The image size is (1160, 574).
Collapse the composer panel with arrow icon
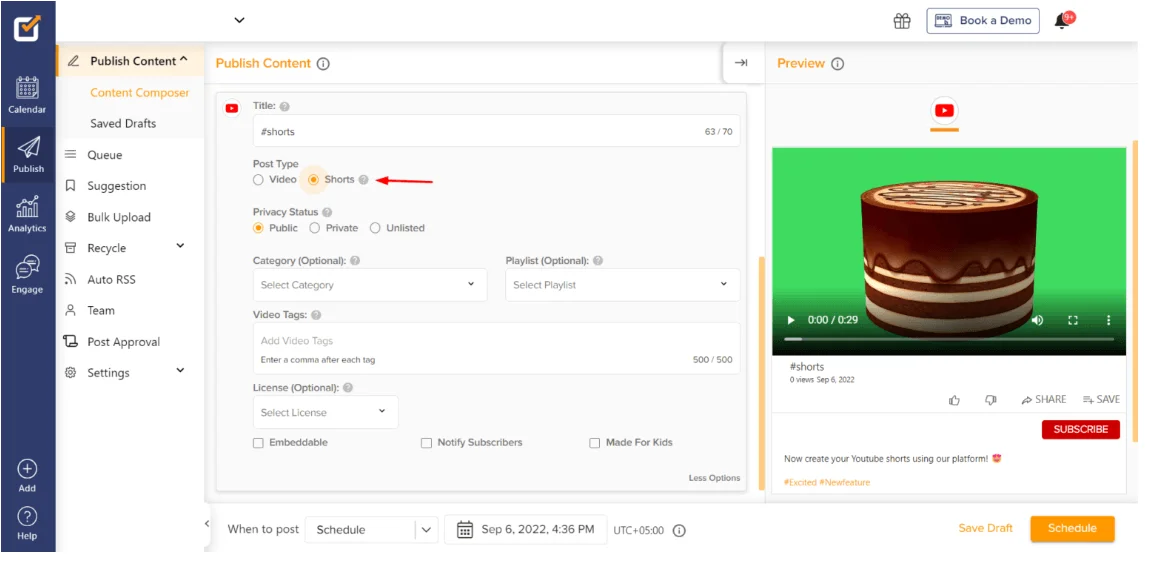click(x=741, y=63)
